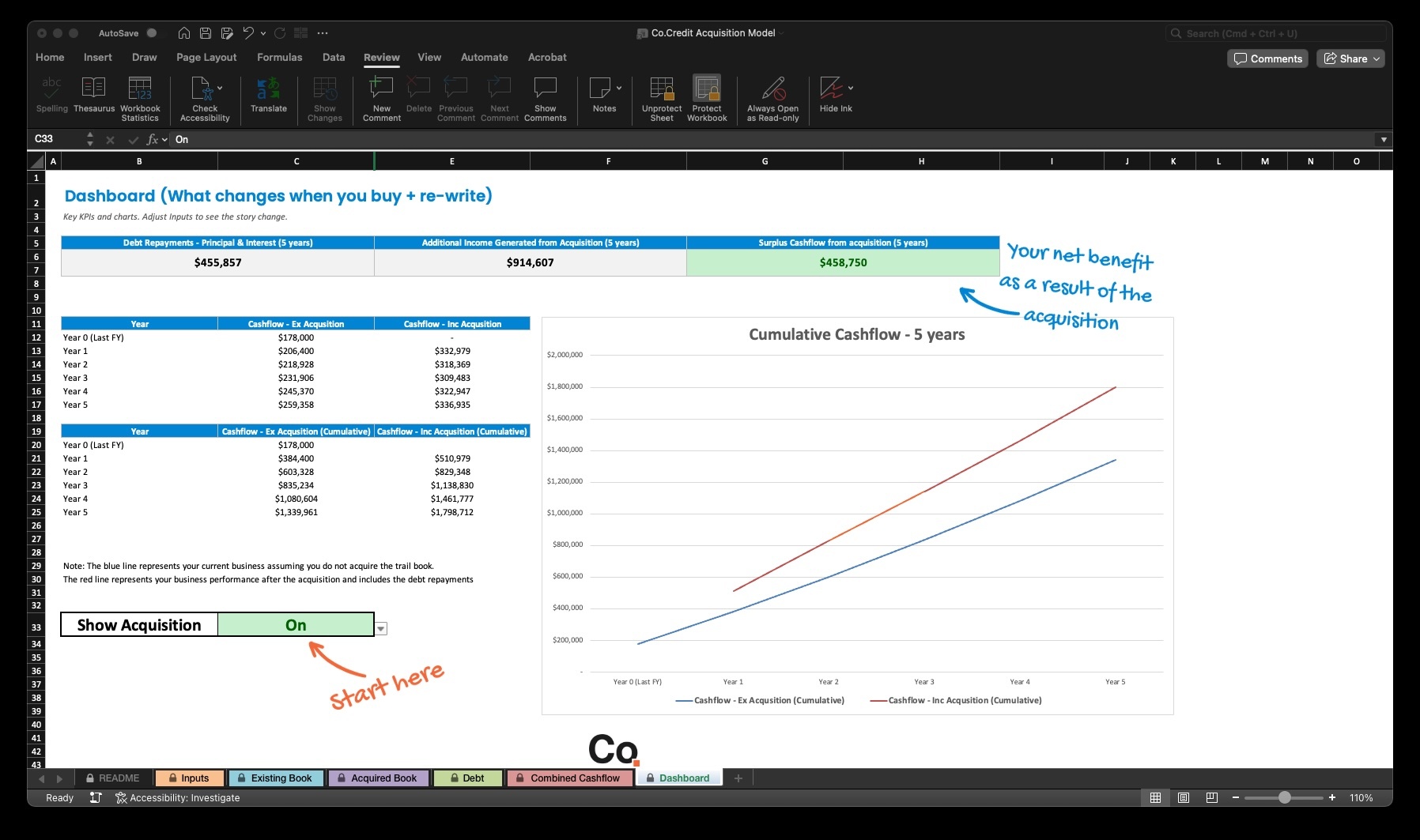Open the Show Acquisition dropdown arrow
Image resolution: width=1420 pixels, height=840 pixels.
[381, 629]
